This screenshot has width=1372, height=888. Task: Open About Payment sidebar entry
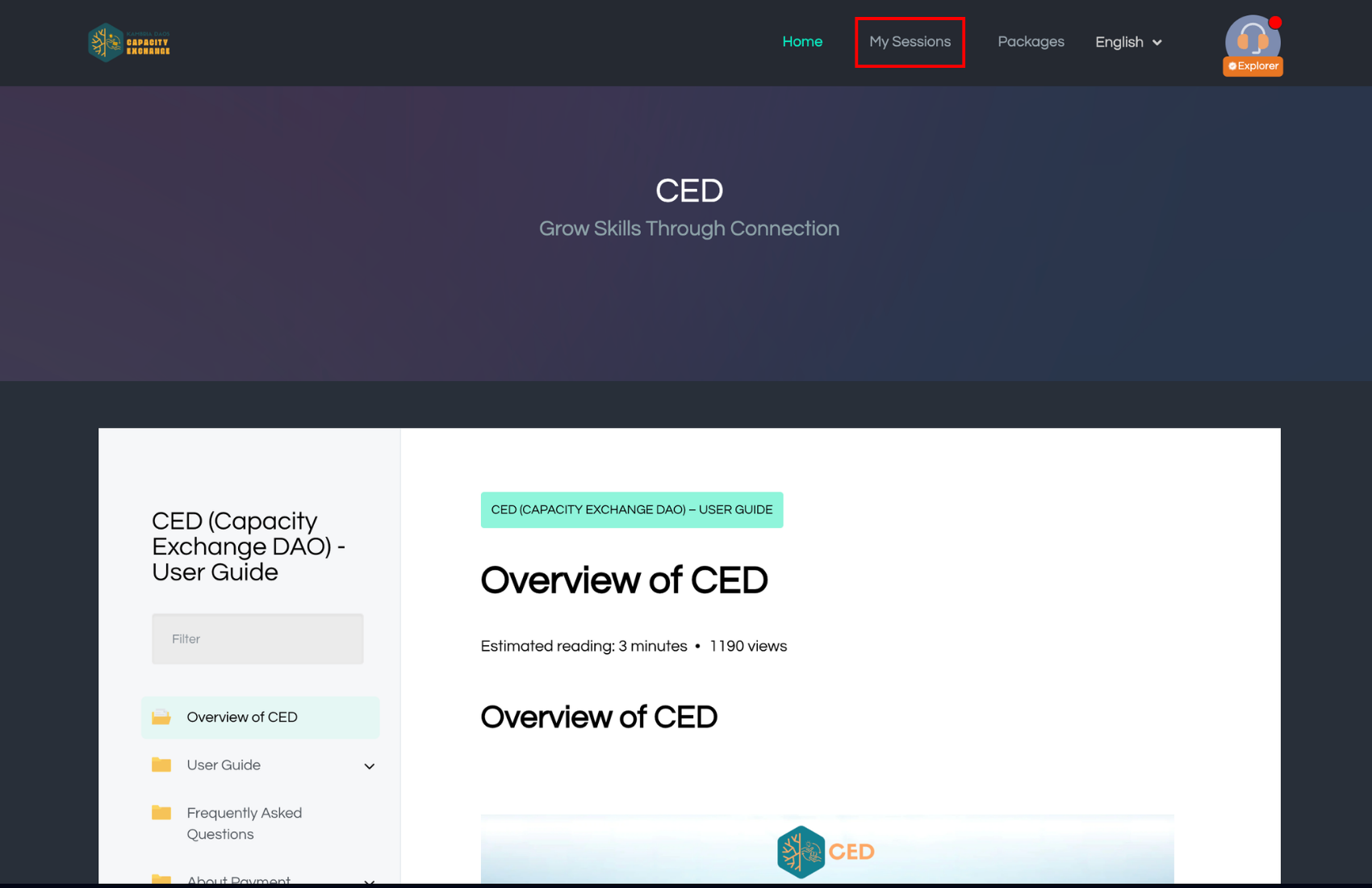[x=239, y=880]
